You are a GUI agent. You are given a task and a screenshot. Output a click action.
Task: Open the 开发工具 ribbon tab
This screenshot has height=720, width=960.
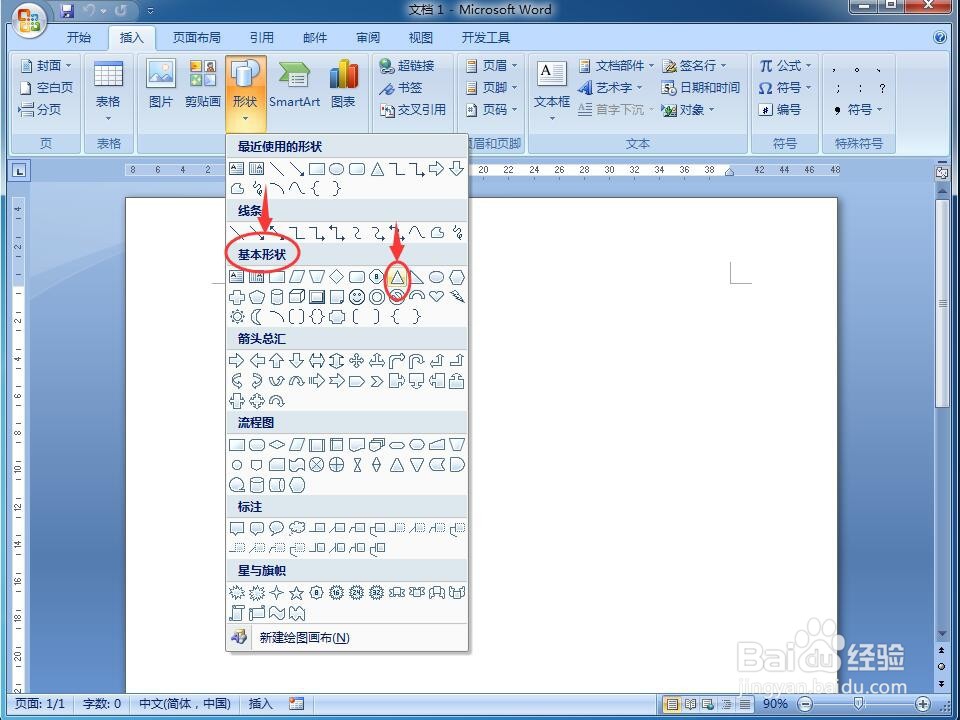487,37
